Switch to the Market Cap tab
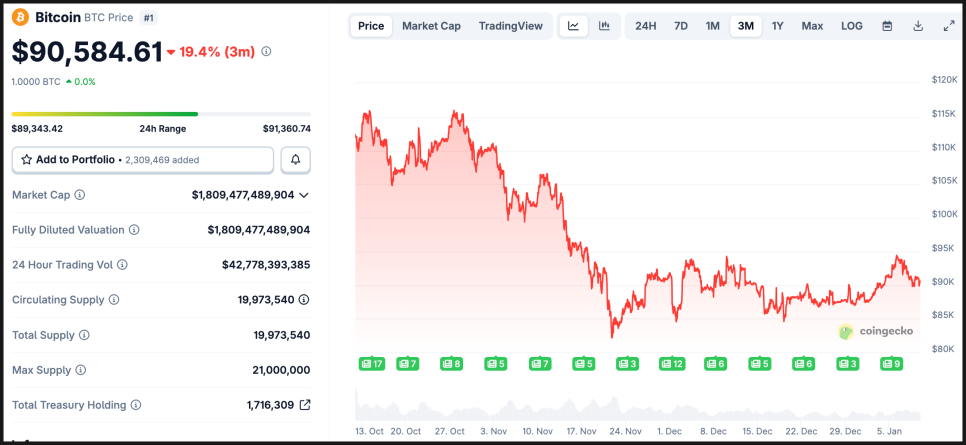966x445 pixels. coord(431,26)
